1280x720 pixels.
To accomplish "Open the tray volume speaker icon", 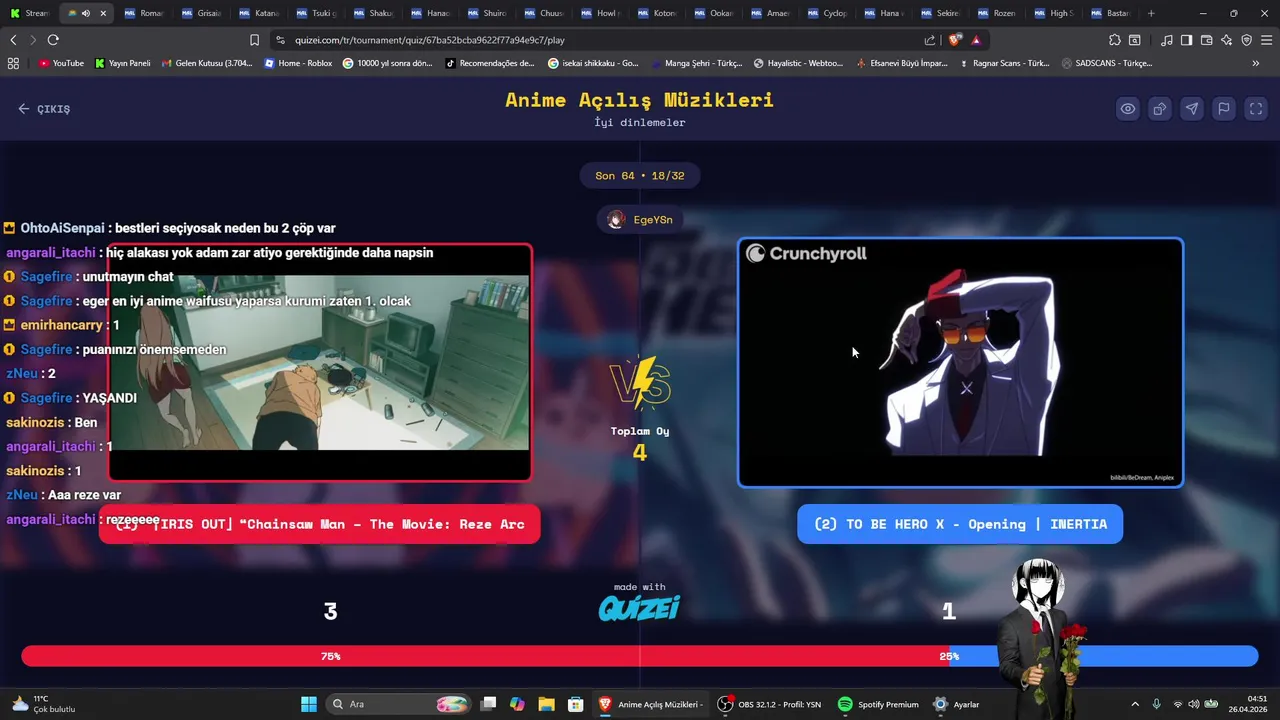I will (x=1194, y=704).
